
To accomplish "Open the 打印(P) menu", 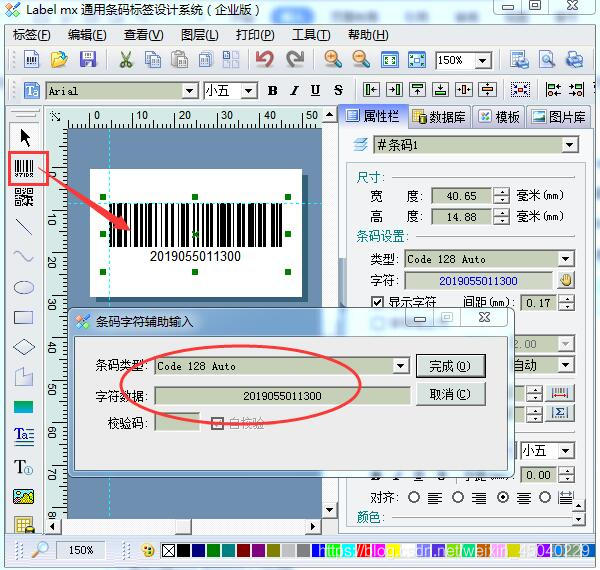I will (x=255, y=35).
